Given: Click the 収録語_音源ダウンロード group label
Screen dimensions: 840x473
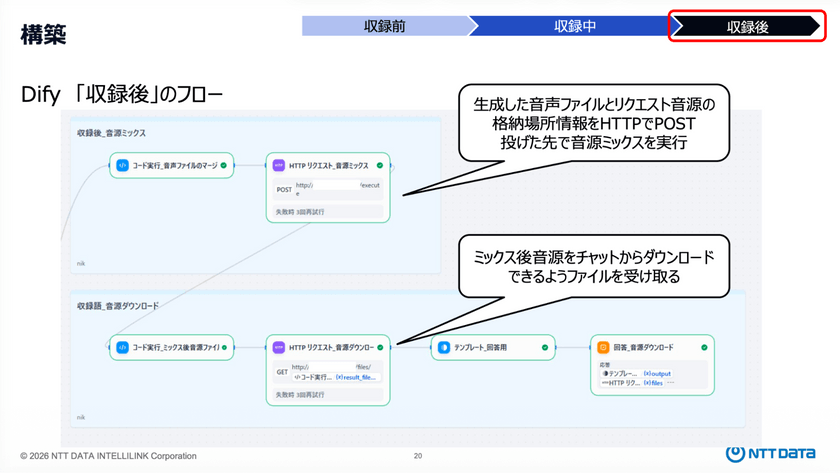Looking at the screenshot, I should point(118,306).
